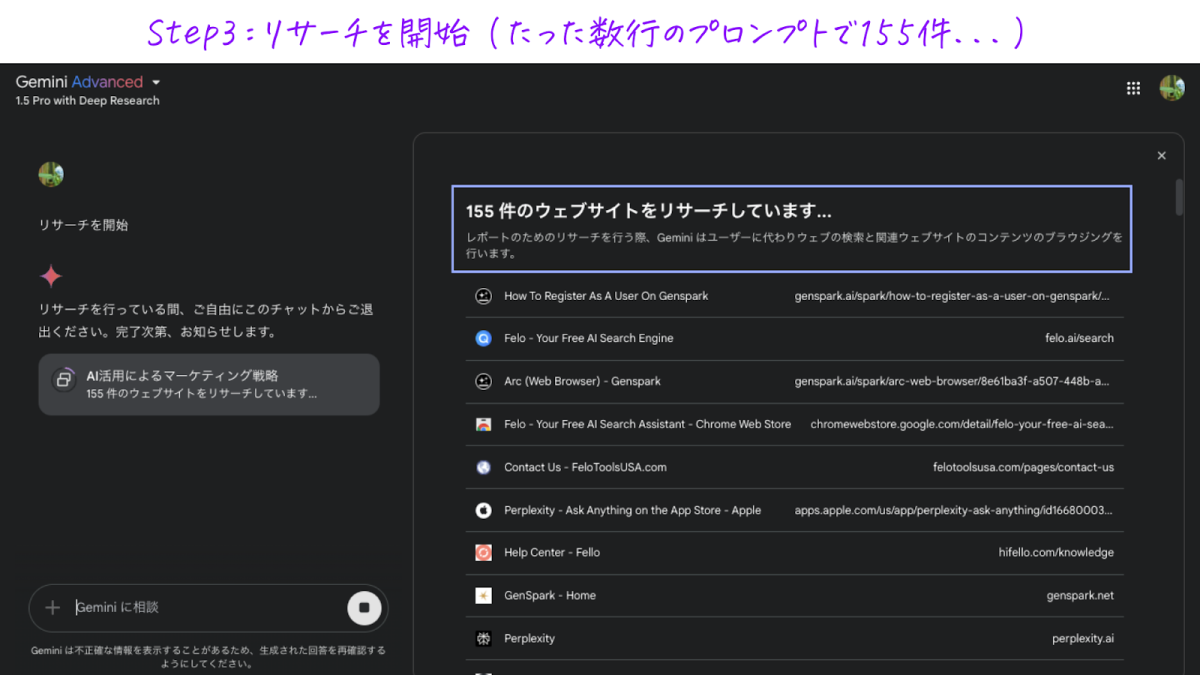Open How To Register As A User On Genspark
Viewport: 1200px width, 675px height.
606,296
